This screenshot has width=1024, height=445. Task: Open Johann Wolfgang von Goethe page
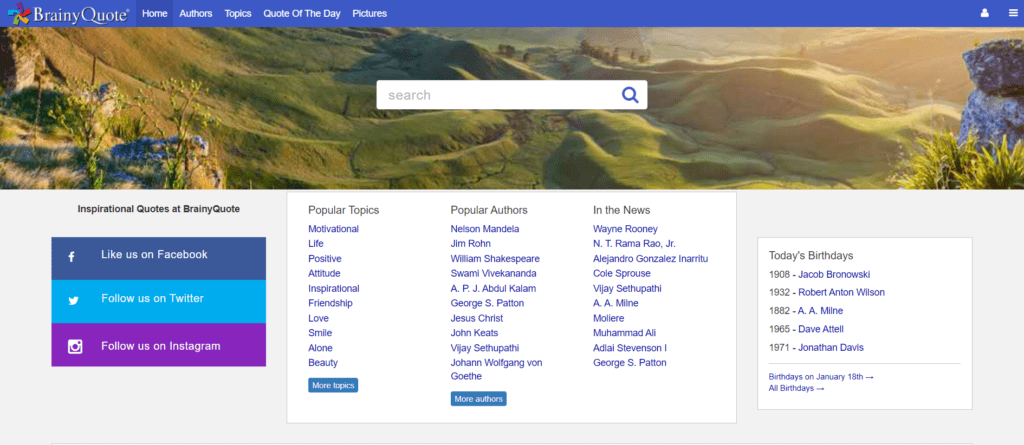tap(496, 369)
